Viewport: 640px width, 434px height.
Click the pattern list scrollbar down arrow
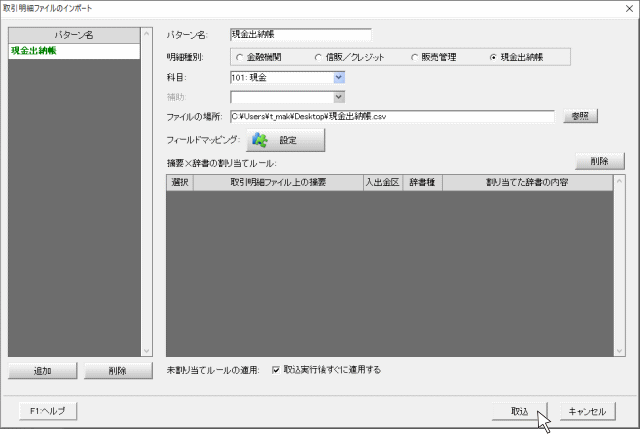(x=147, y=351)
